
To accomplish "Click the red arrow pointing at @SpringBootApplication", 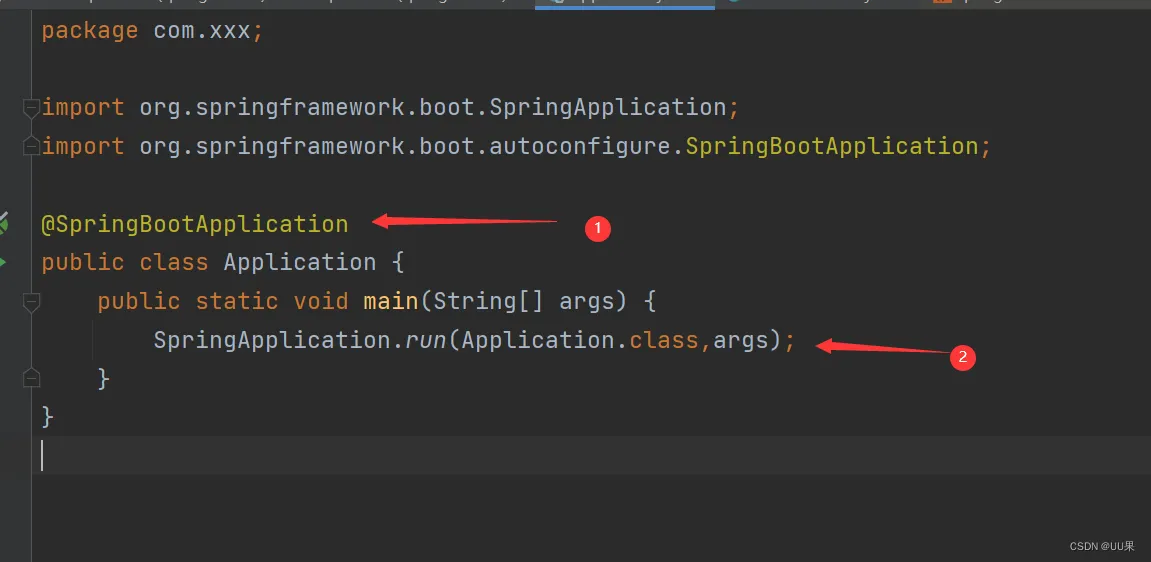I will (x=464, y=221).
